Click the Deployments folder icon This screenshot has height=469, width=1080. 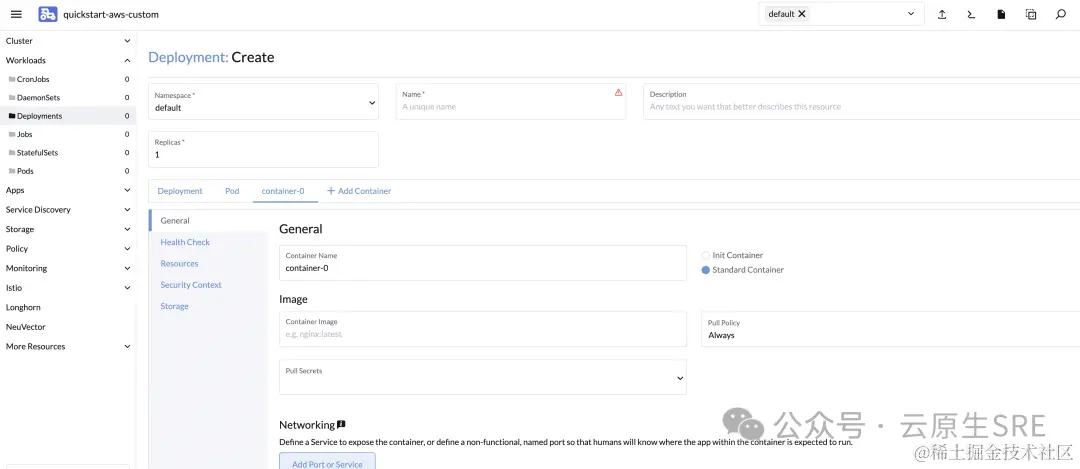pos(12,116)
